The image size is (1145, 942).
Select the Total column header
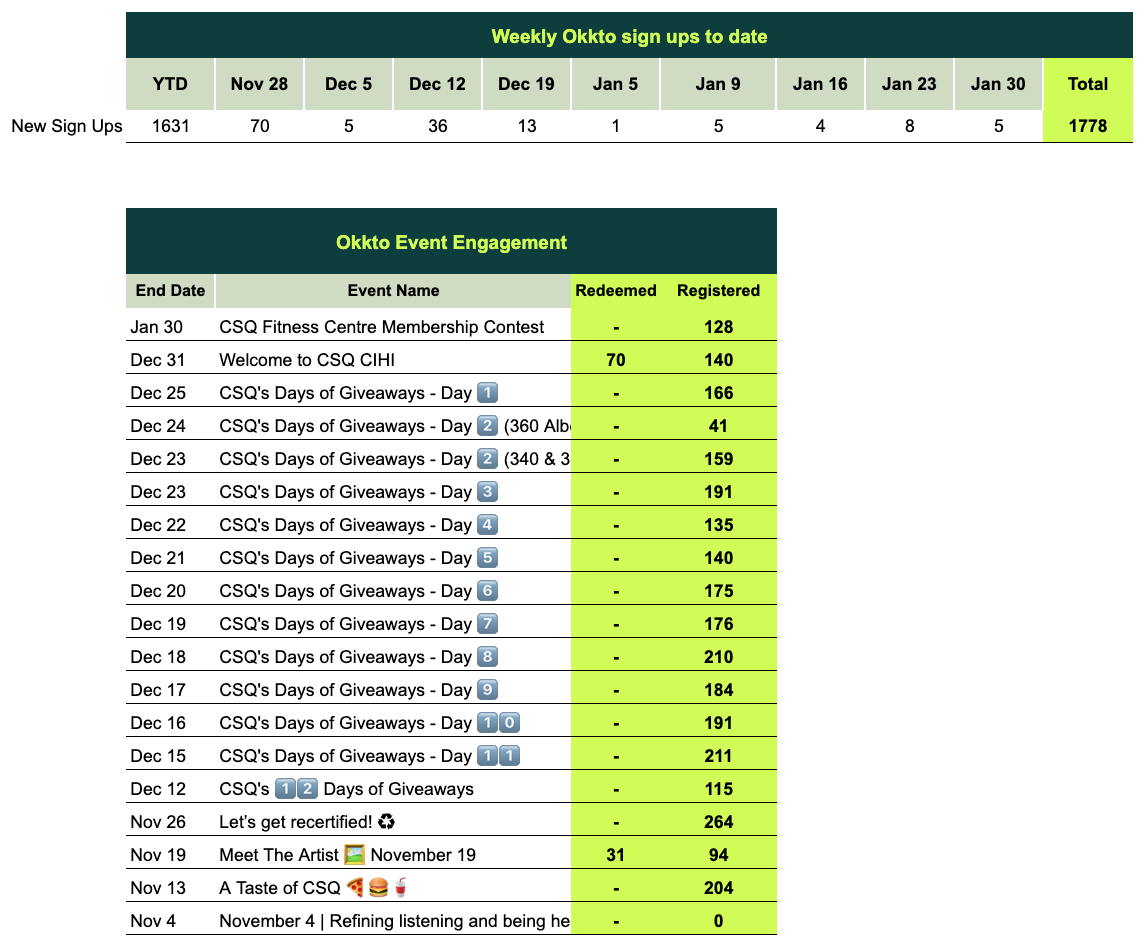1087,84
